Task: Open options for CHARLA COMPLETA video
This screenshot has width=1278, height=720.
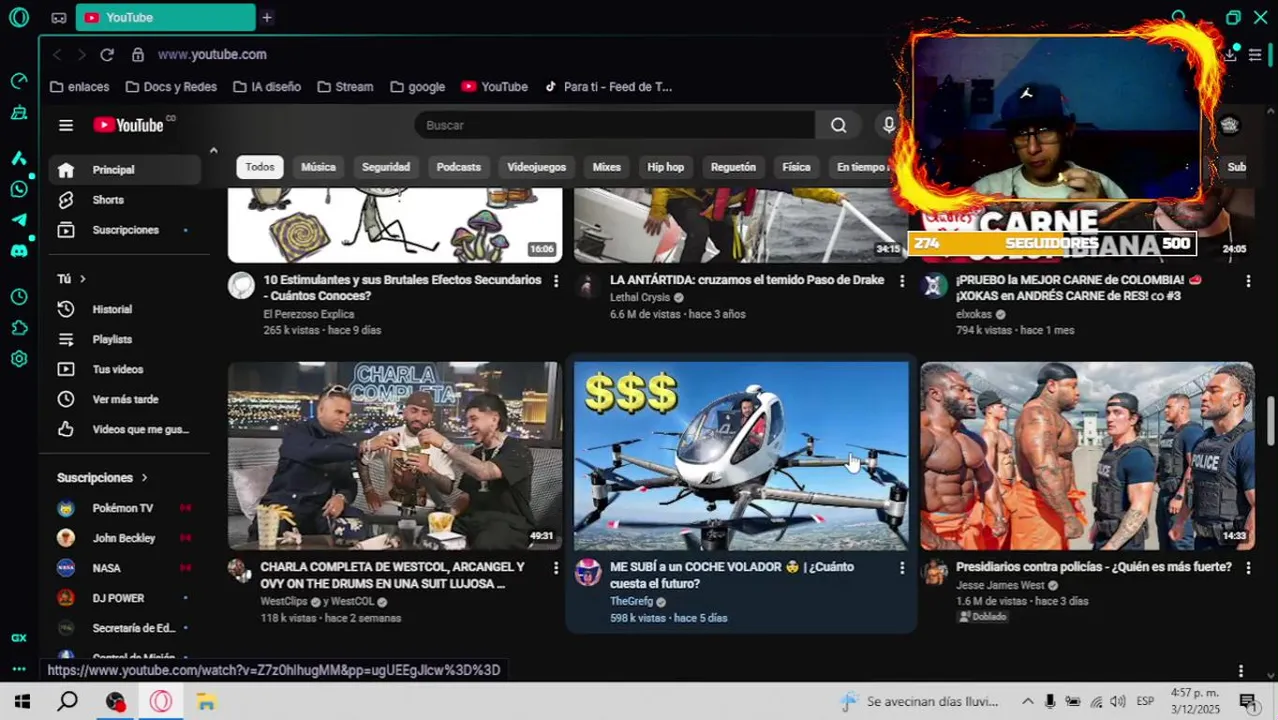Action: pyautogui.click(x=556, y=568)
